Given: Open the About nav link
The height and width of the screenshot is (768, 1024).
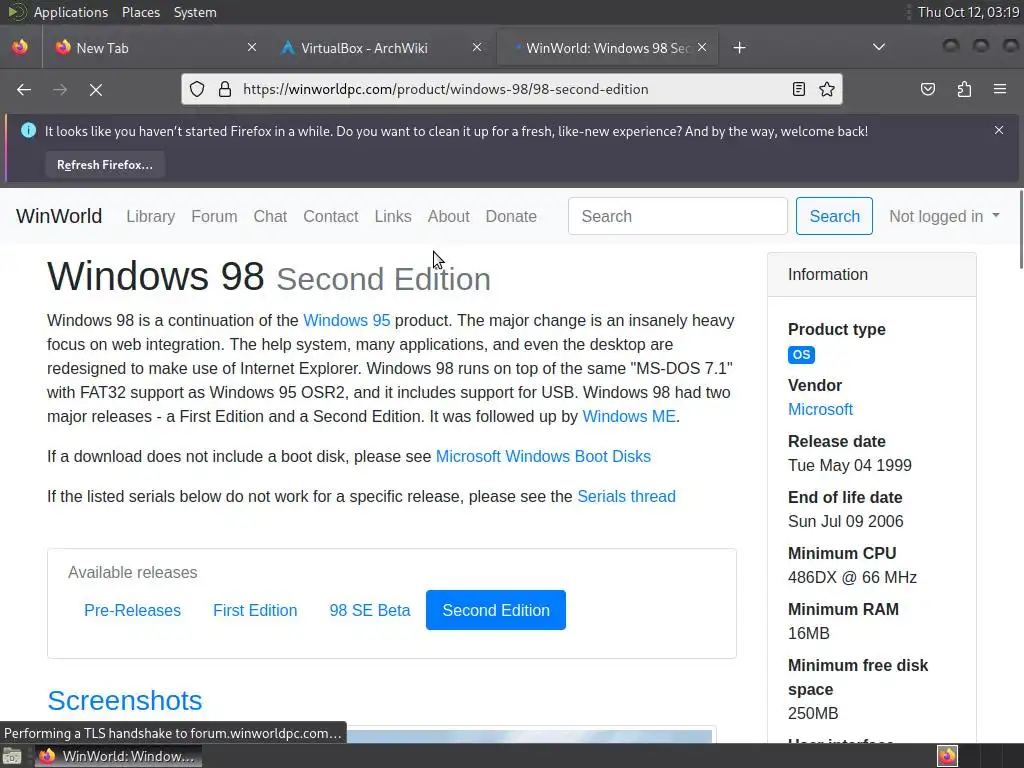Looking at the screenshot, I should click(449, 216).
